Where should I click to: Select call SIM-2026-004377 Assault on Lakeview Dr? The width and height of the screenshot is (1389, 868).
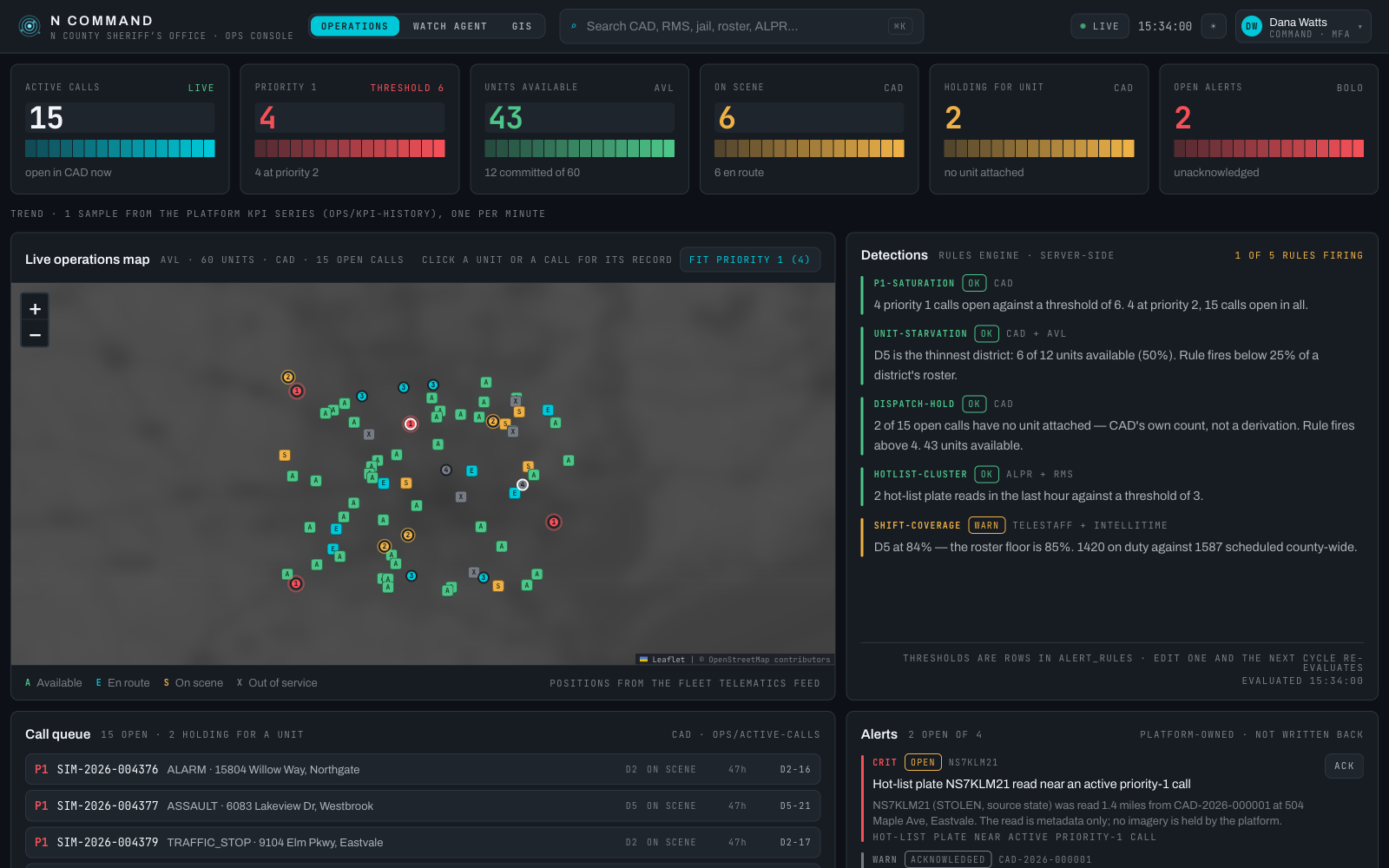423,806
